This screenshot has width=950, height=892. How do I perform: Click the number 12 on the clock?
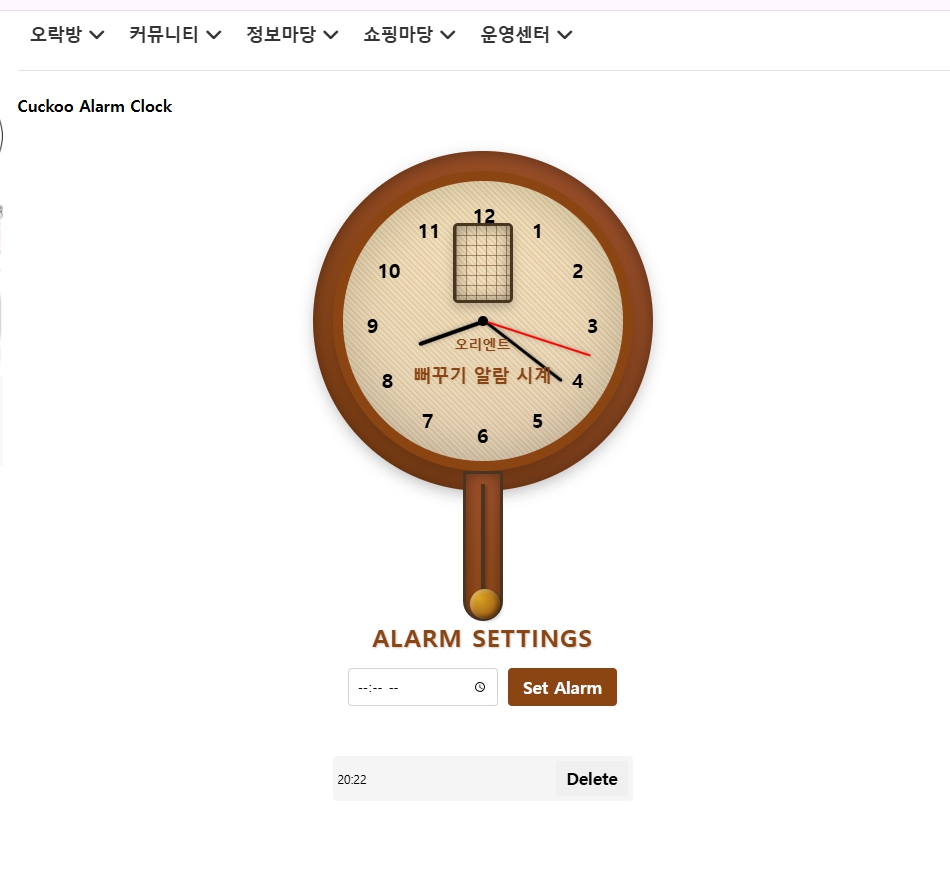(x=484, y=215)
